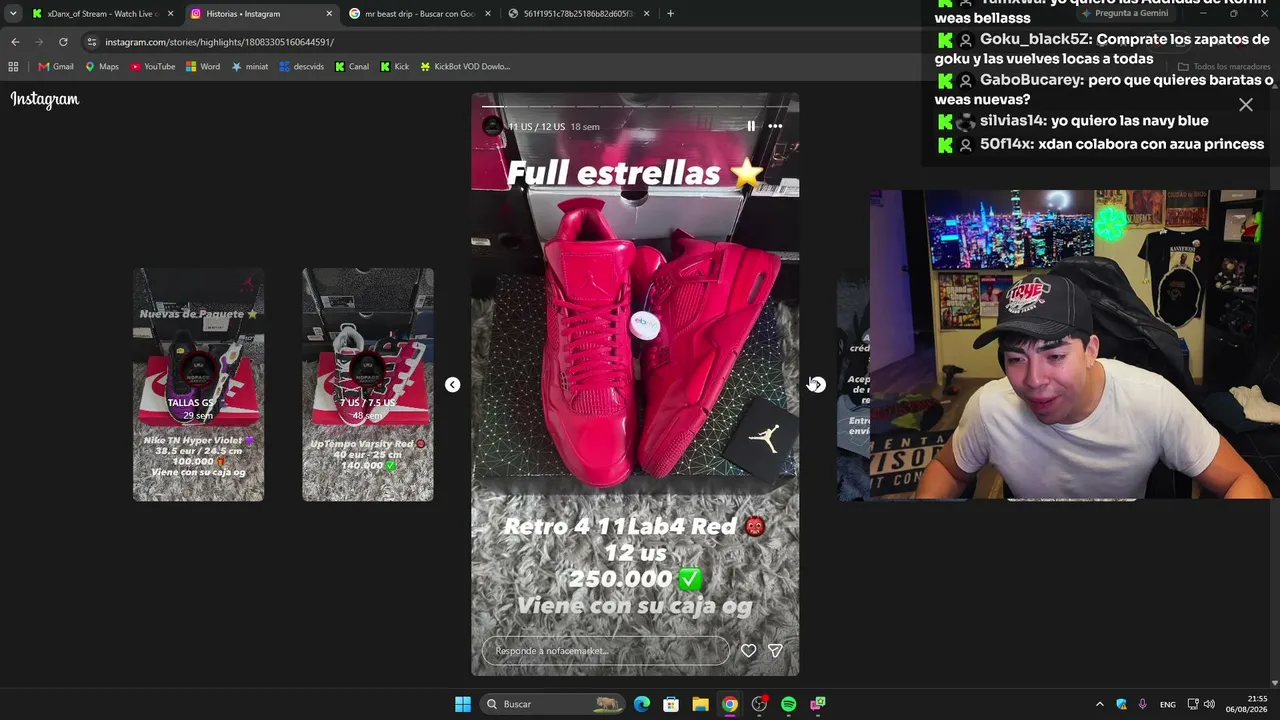
Task: Open the Windows Start menu
Action: click(x=463, y=704)
